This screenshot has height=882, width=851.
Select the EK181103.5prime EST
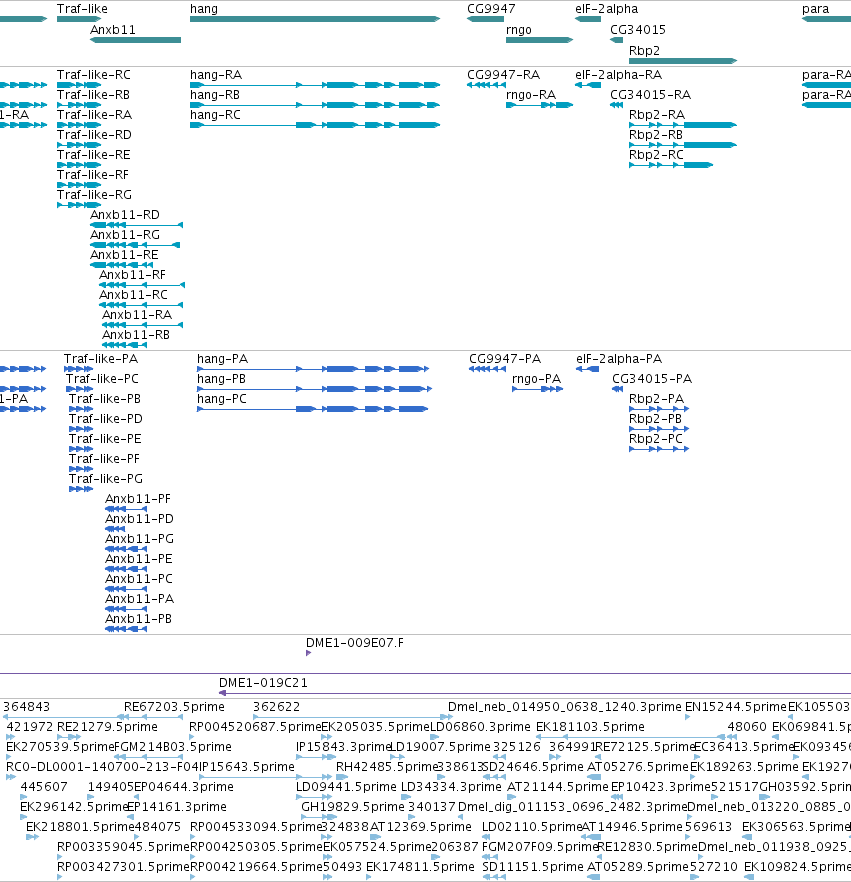pyautogui.click(x=590, y=727)
